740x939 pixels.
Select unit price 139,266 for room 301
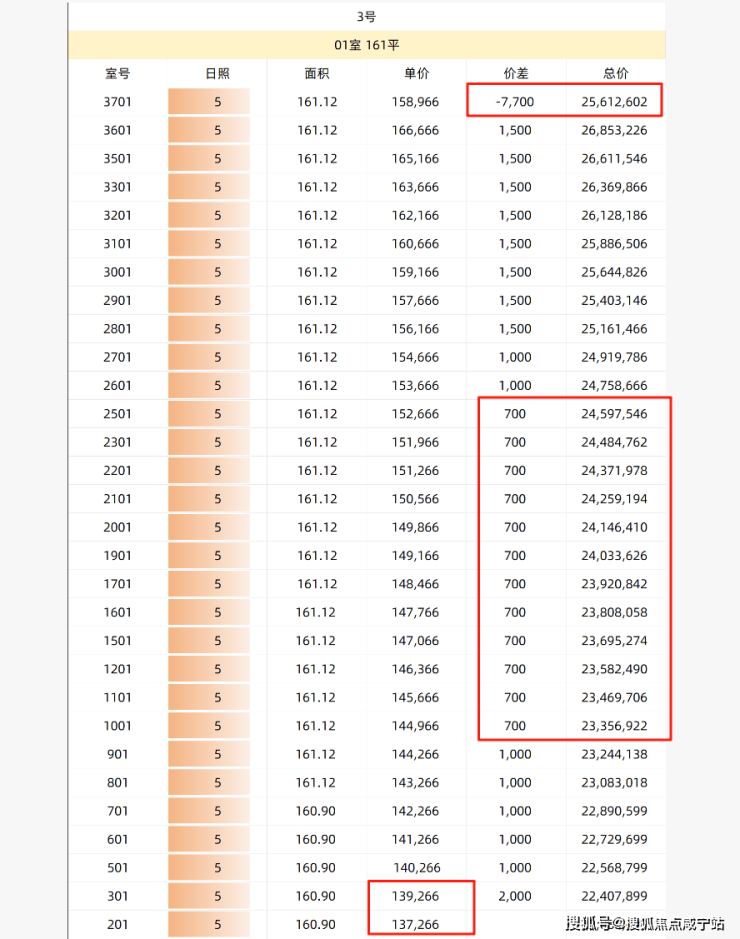click(416, 896)
